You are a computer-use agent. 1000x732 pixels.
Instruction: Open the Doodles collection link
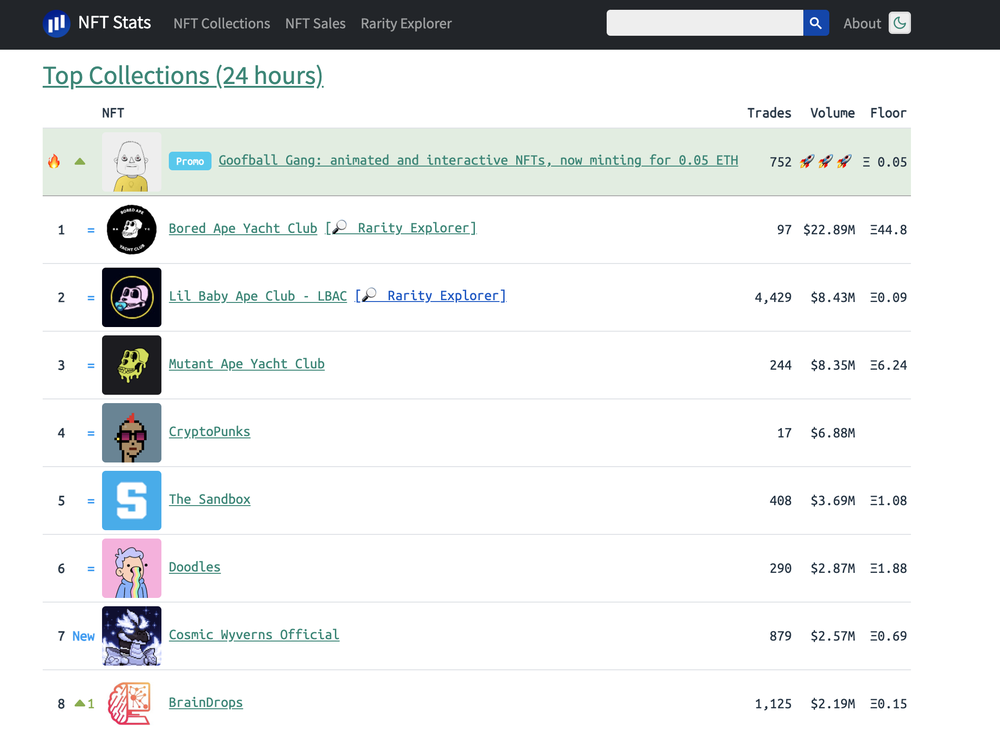click(x=195, y=567)
